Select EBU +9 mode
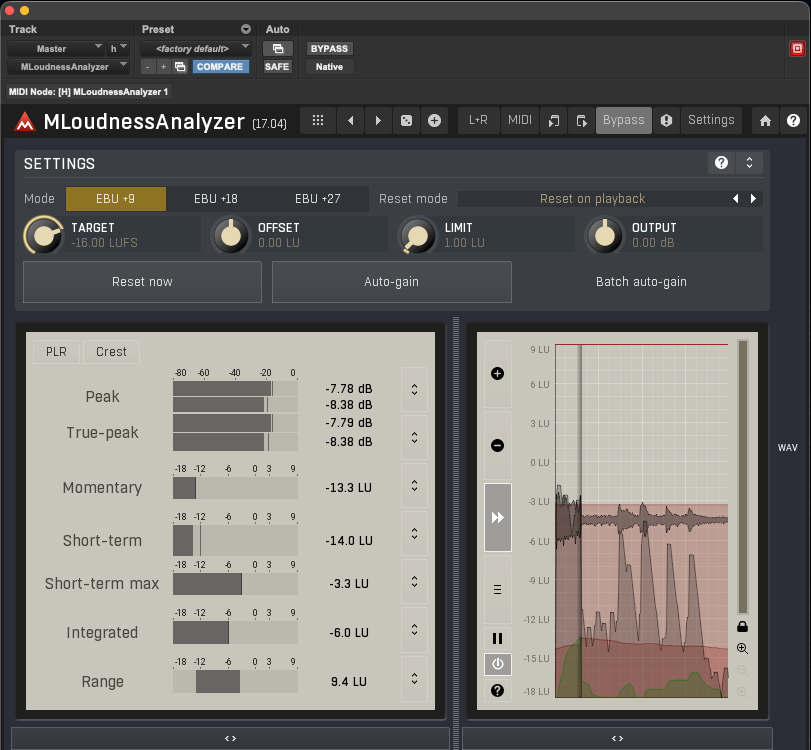The image size is (811, 750). pos(115,199)
